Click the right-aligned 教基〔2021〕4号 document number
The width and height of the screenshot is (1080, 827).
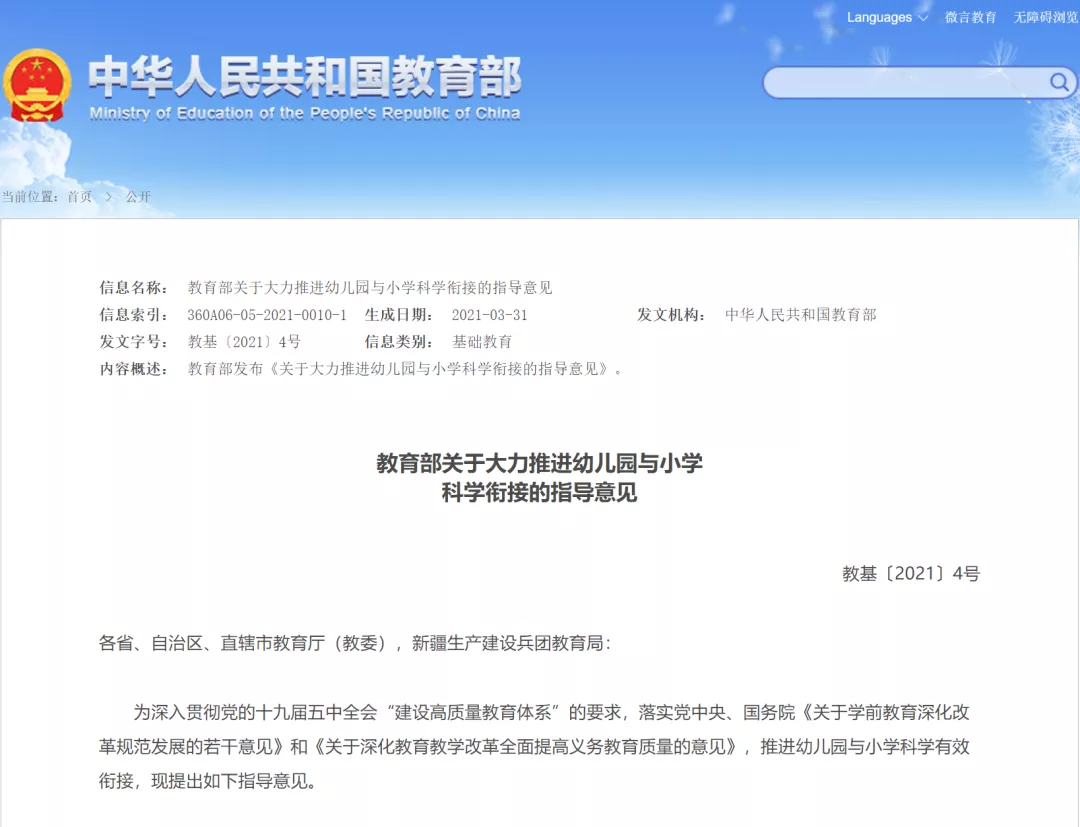coord(910,573)
